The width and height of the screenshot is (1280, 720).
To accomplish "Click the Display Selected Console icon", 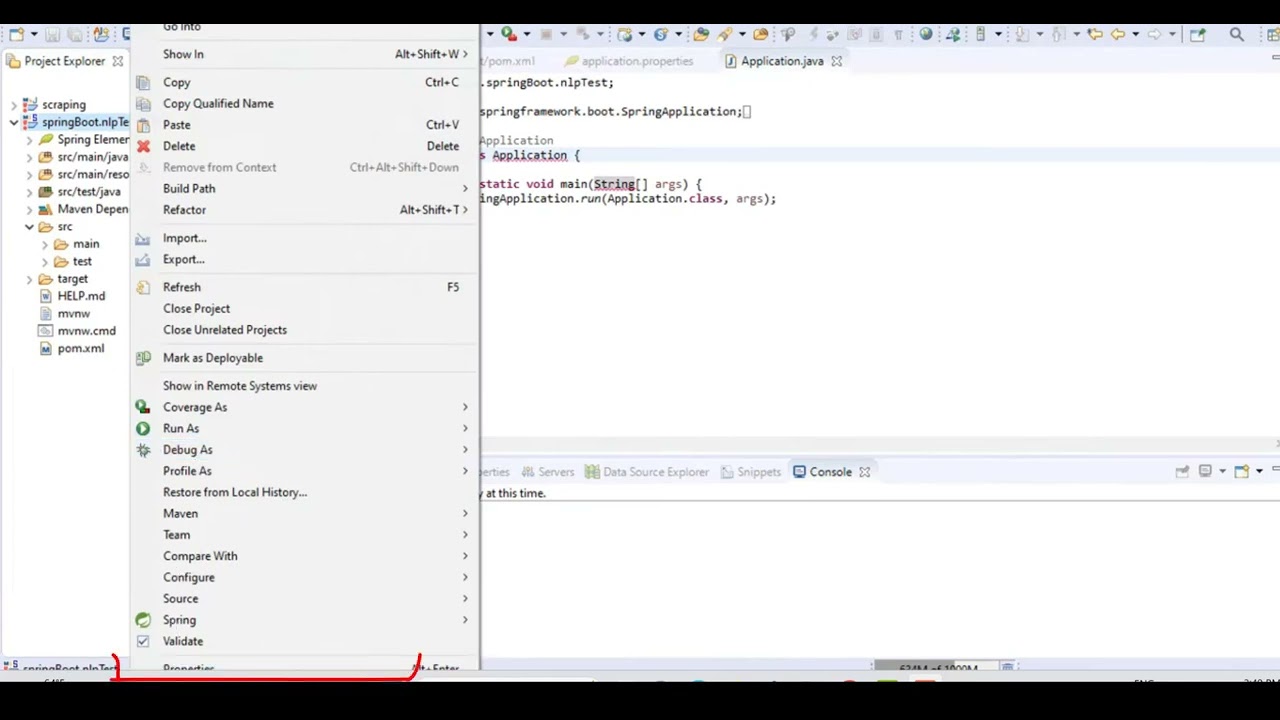I will (x=1205, y=471).
